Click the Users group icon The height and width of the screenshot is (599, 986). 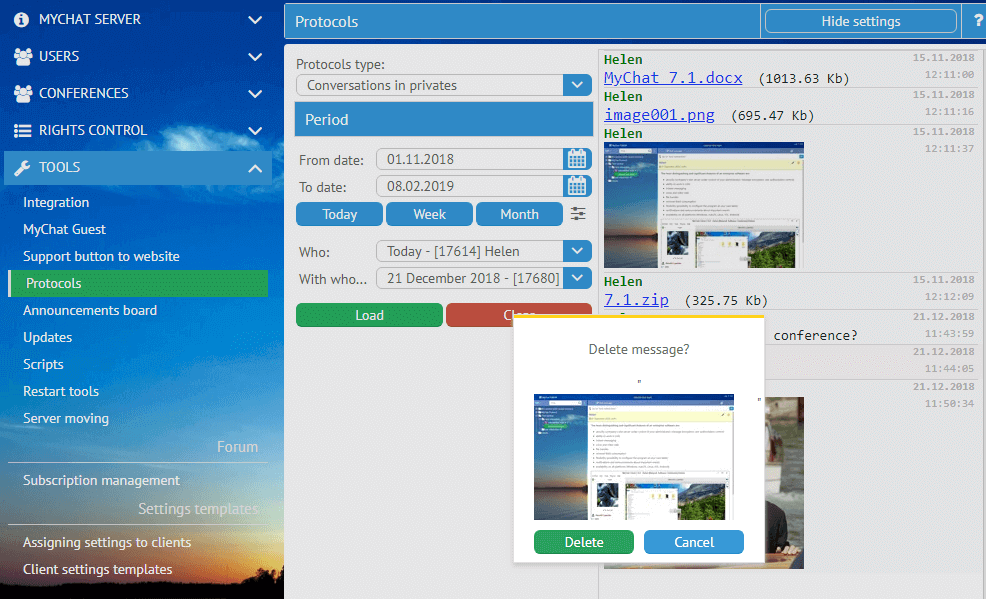tap(23, 57)
